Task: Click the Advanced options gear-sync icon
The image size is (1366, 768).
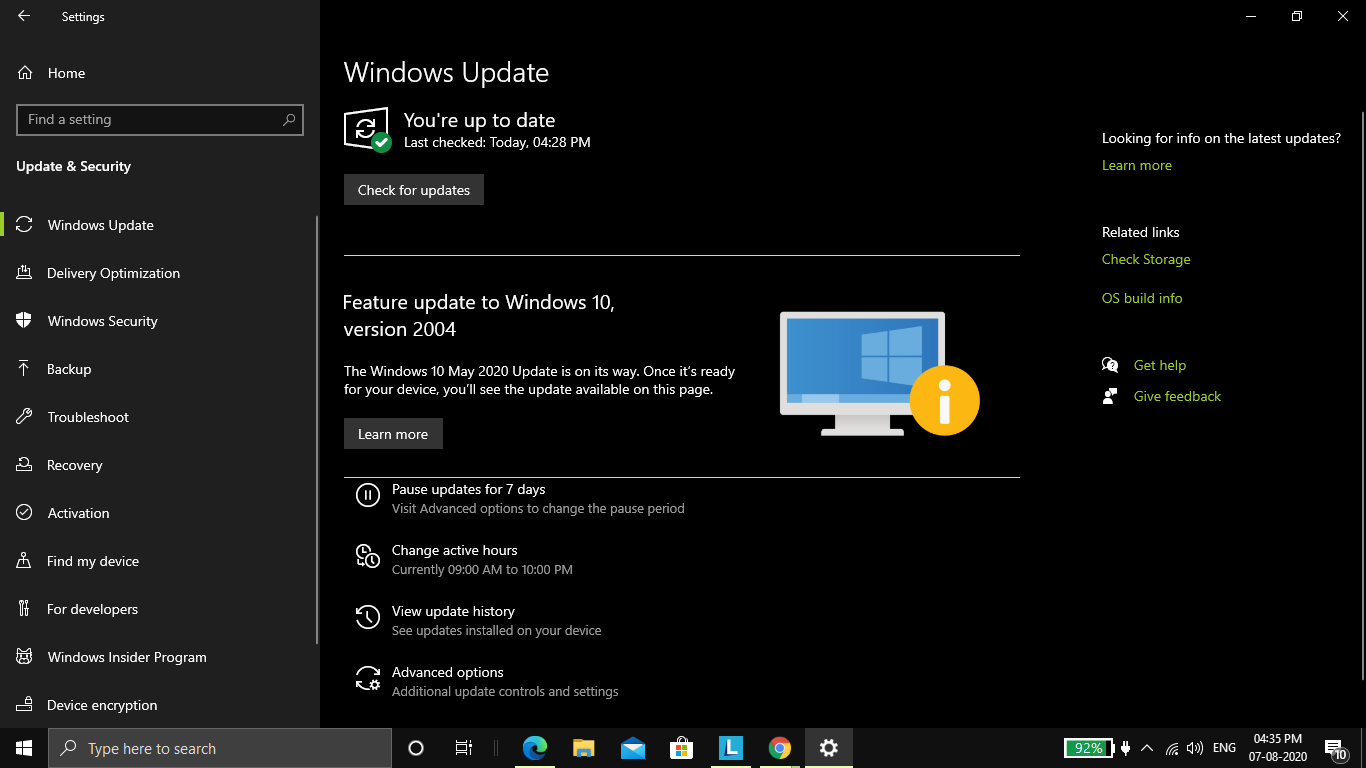Action: pos(368,678)
